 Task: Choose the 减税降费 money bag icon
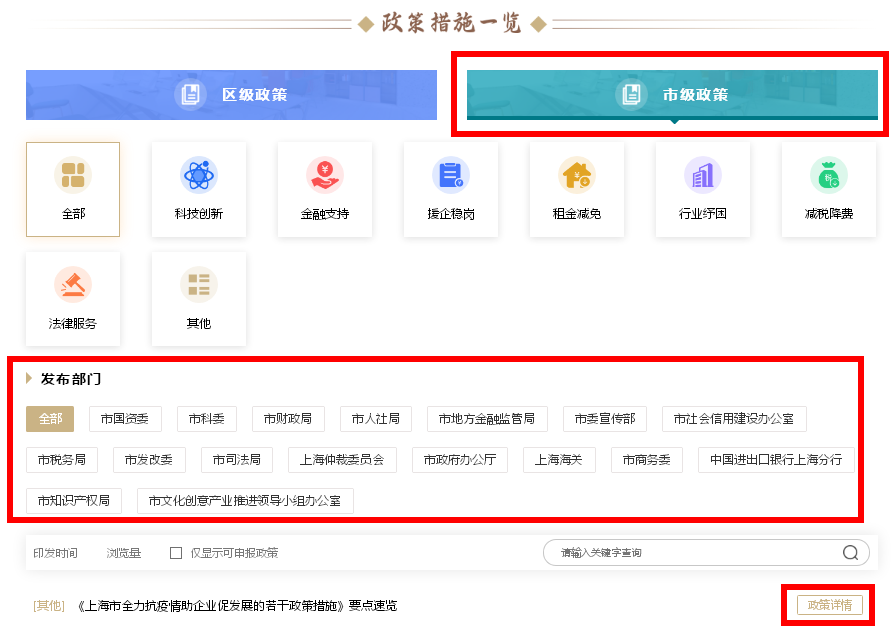click(x=829, y=175)
